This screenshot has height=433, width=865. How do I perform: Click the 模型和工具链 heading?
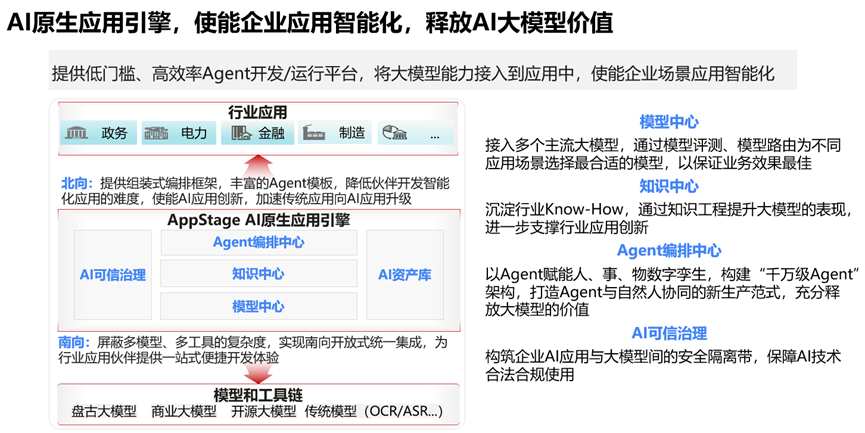coord(258,395)
